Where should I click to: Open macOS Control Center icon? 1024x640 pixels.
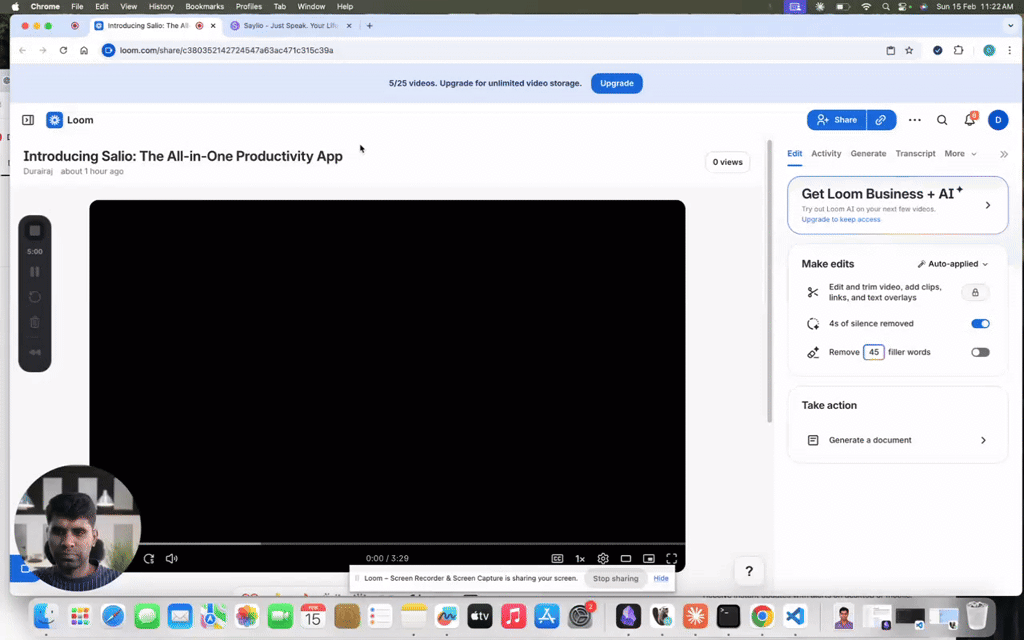tap(904, 7)
